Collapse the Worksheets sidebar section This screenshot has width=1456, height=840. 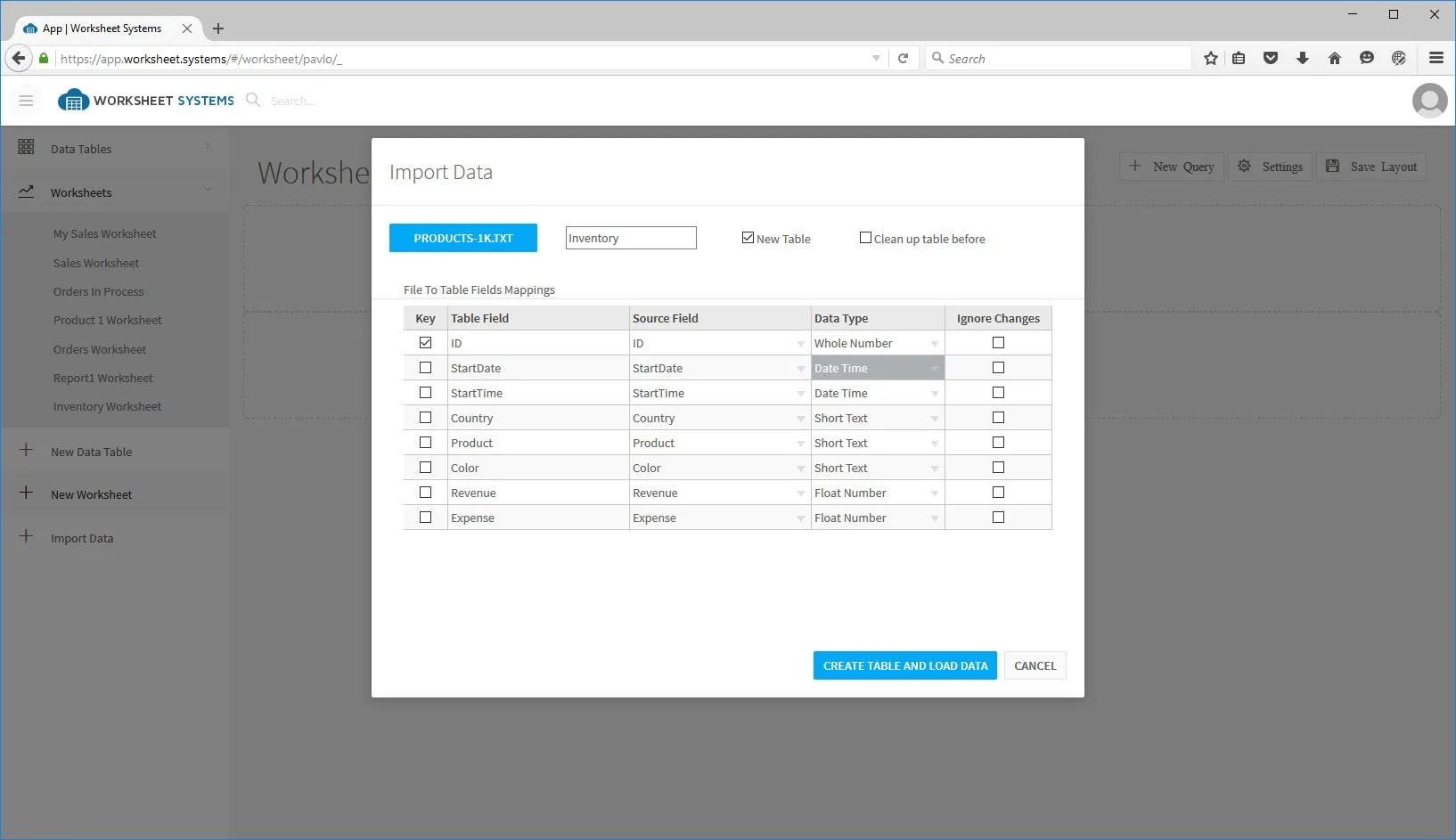pos(208,190)
